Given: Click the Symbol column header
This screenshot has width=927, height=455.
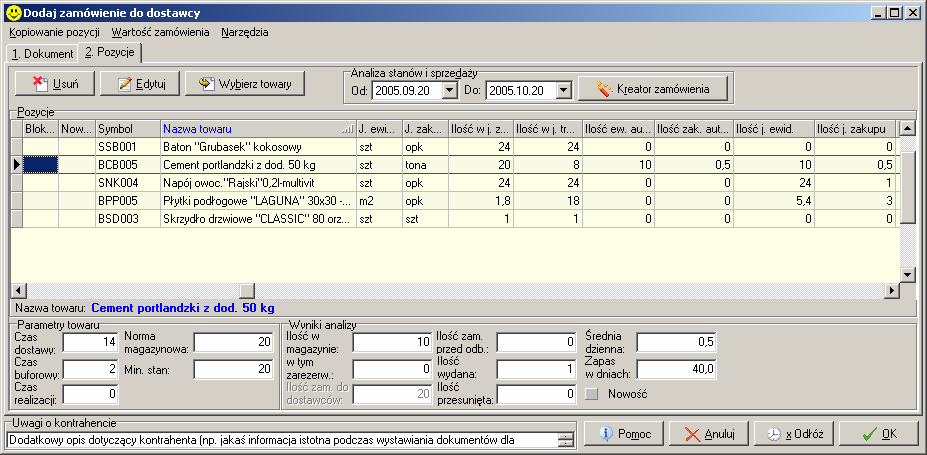Looking at the screenshot, I should pos(128,129).
